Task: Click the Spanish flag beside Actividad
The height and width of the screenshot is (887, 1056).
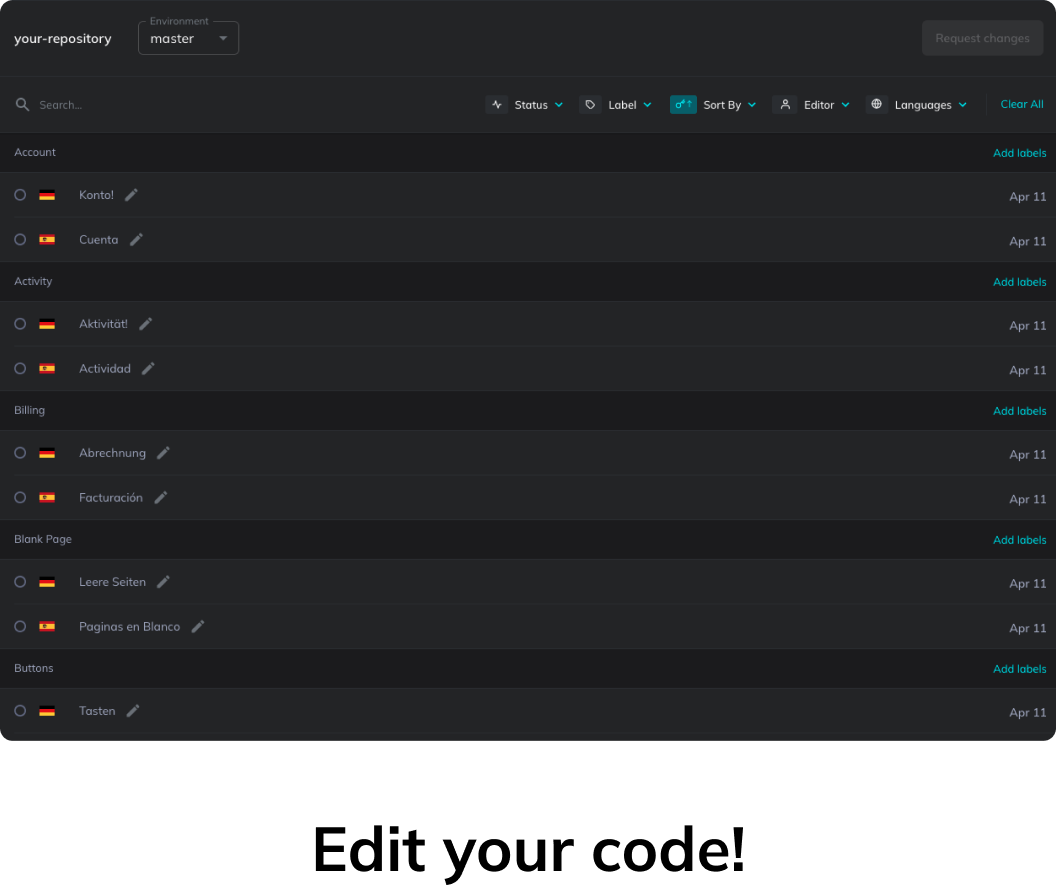Action: [x=47, y=369]
